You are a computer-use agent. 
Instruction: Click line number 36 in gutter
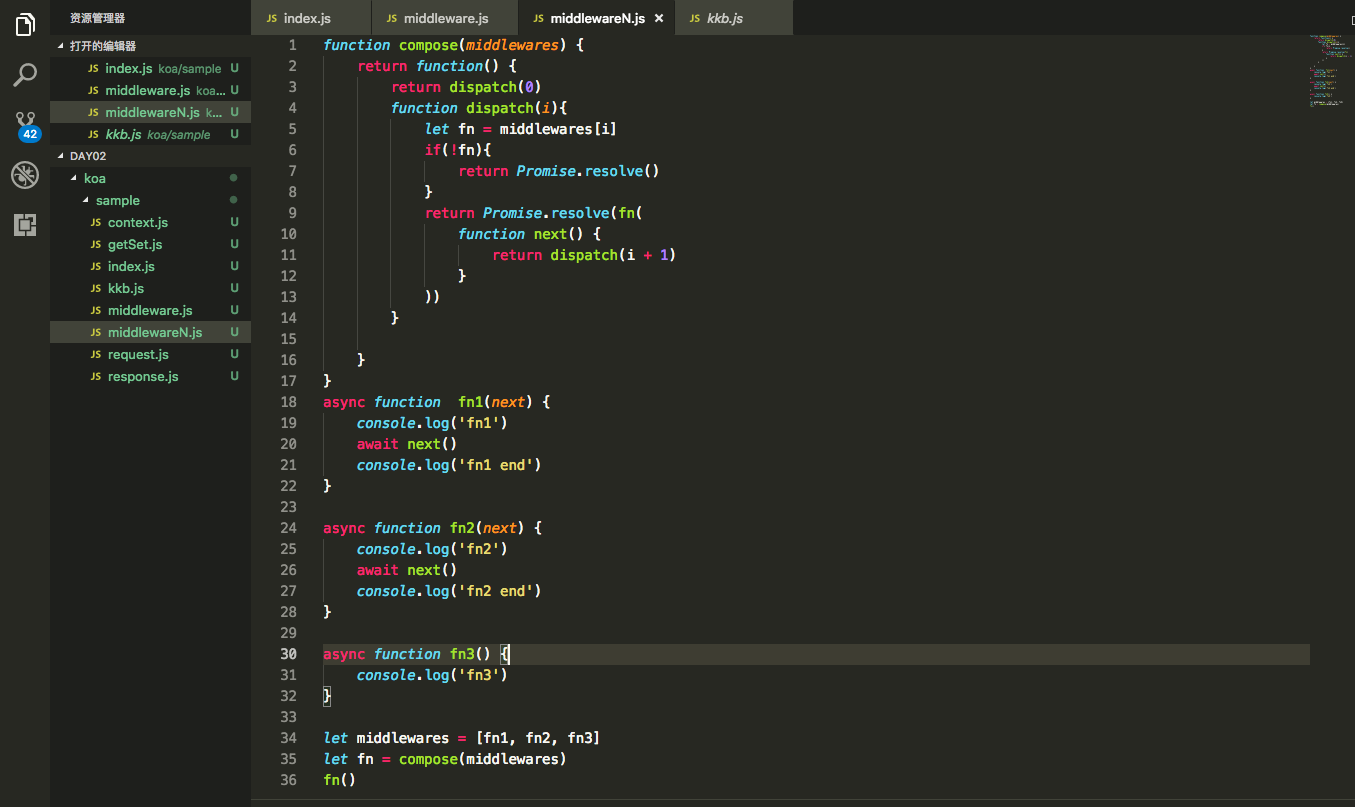[x=289, y=780]
